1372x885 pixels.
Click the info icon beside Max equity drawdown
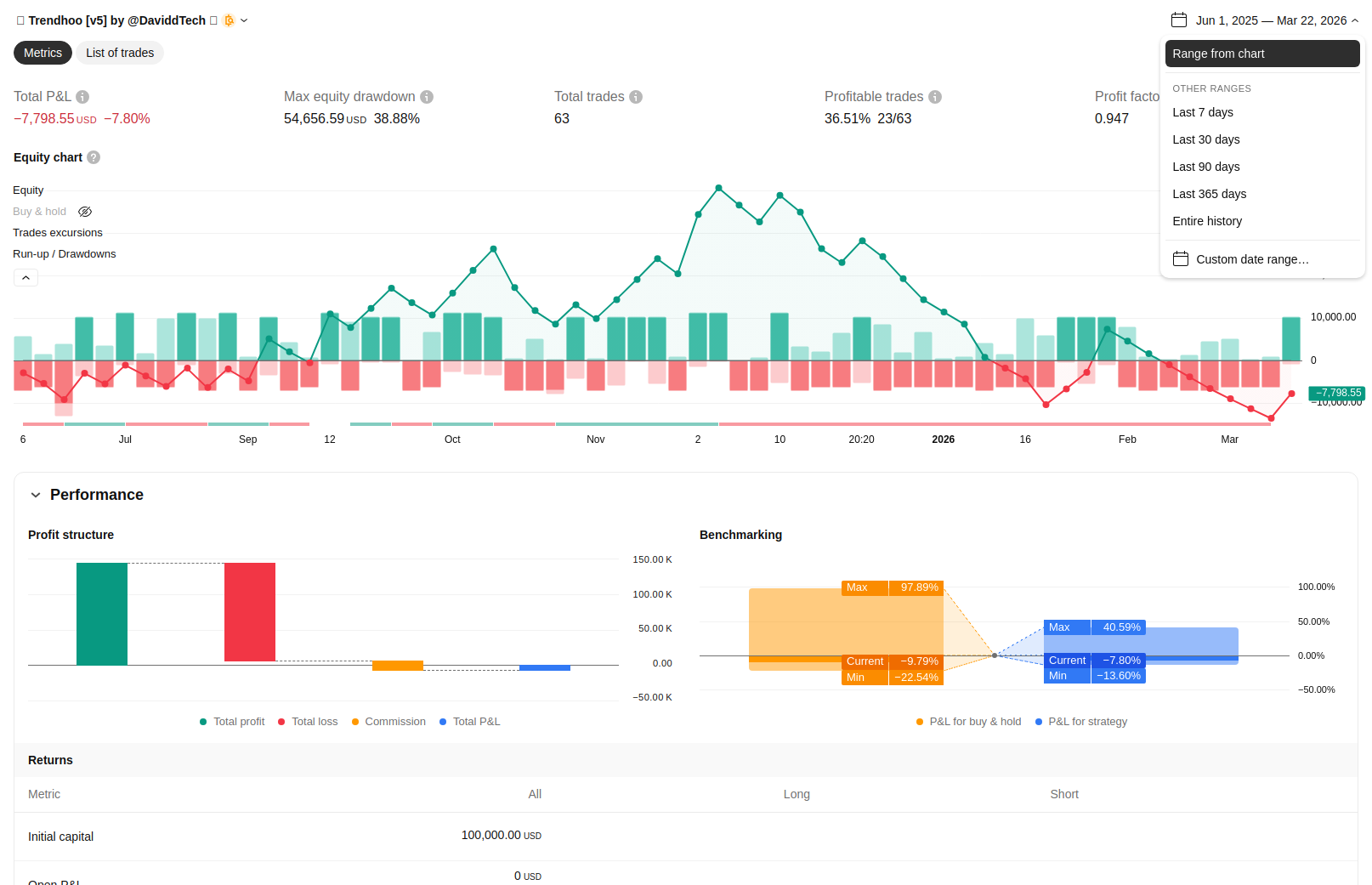[427, 97]
